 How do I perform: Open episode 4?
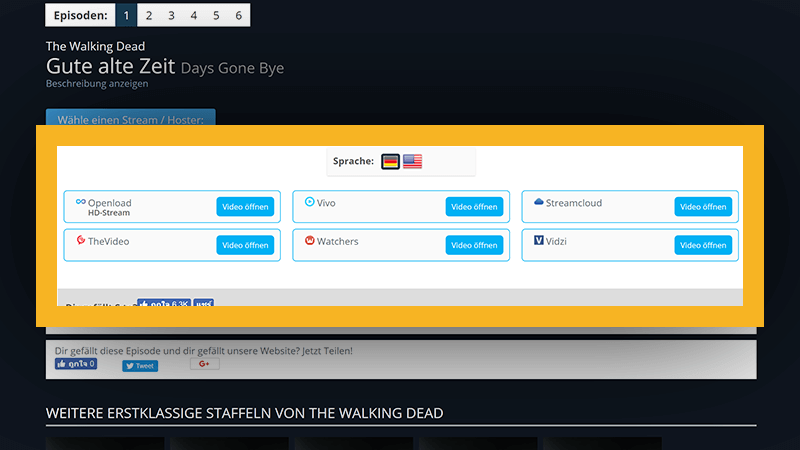click(x=194, y=15)
